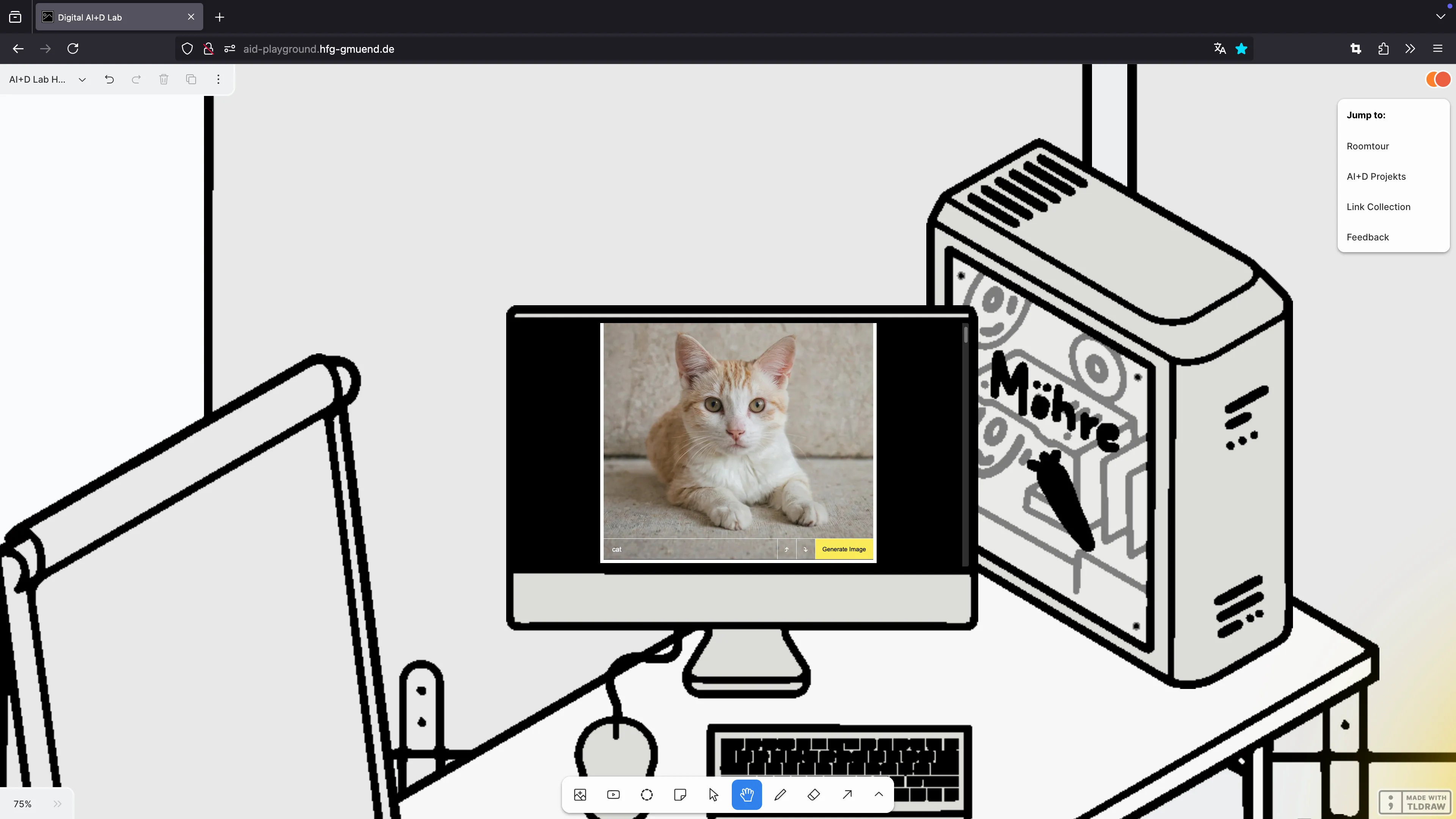Image resolution: width=1456 pixels, height=819 pixels.
Task: Click the redo button in top bar
Action: pos(136,79)
